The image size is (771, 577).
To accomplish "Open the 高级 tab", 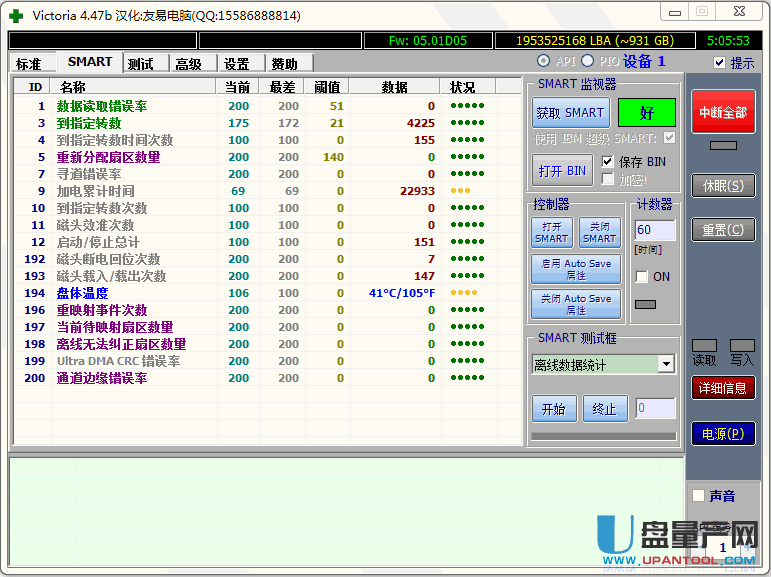I will (188, 64).
